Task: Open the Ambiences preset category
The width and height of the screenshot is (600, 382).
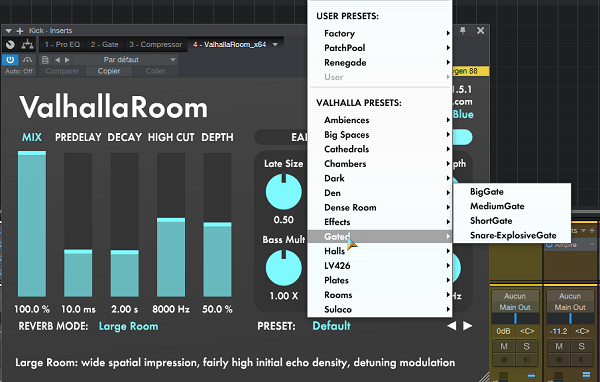Action: tap(380, 120)
